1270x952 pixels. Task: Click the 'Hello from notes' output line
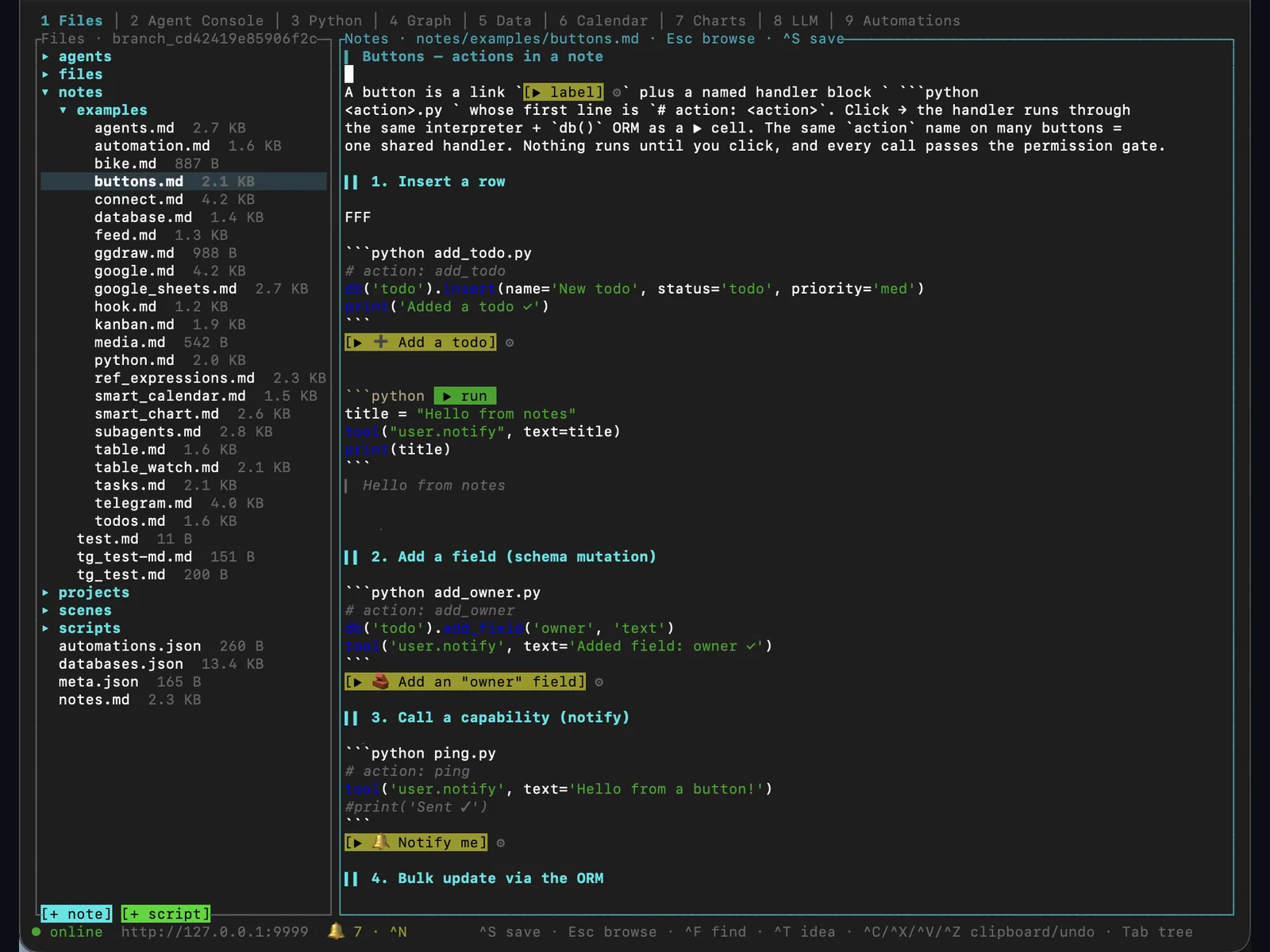tap(433, 486)
